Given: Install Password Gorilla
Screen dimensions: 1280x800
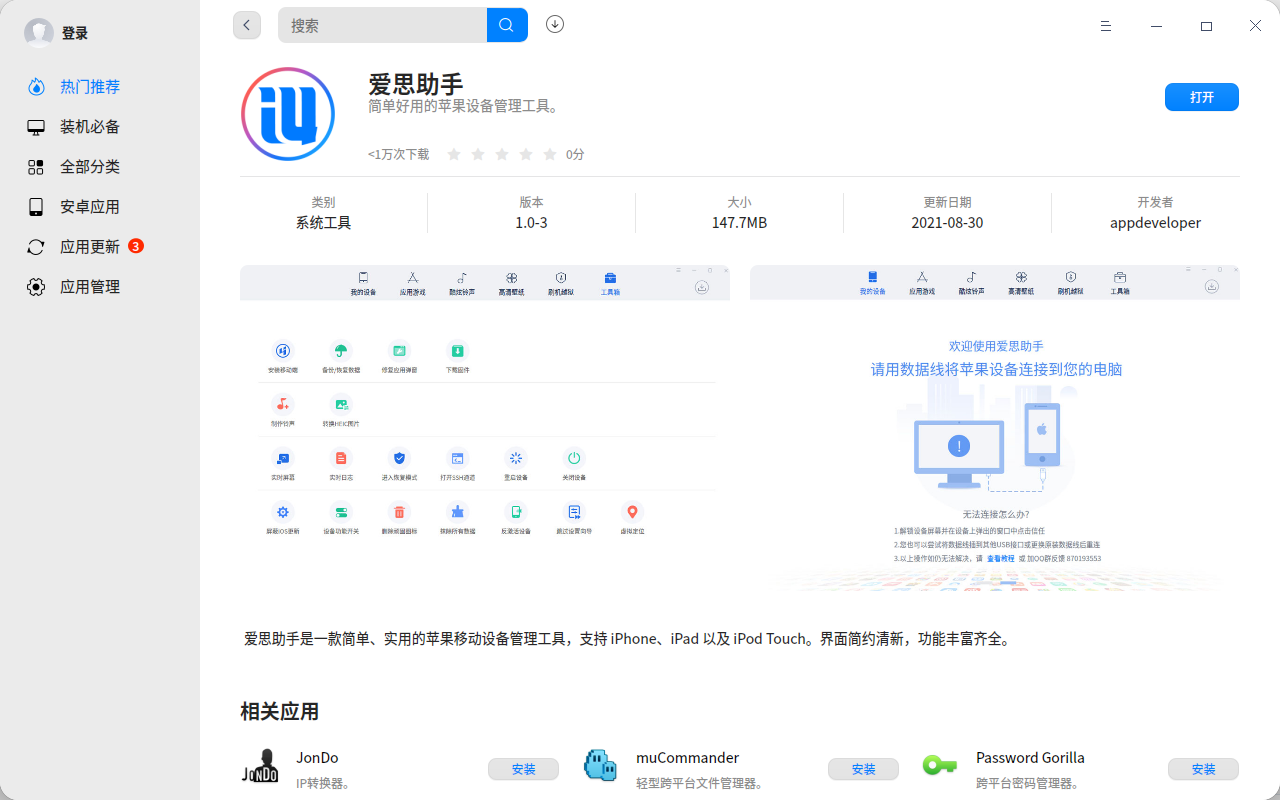Looking at the screenshot, I should click(x=1203, y=769).
